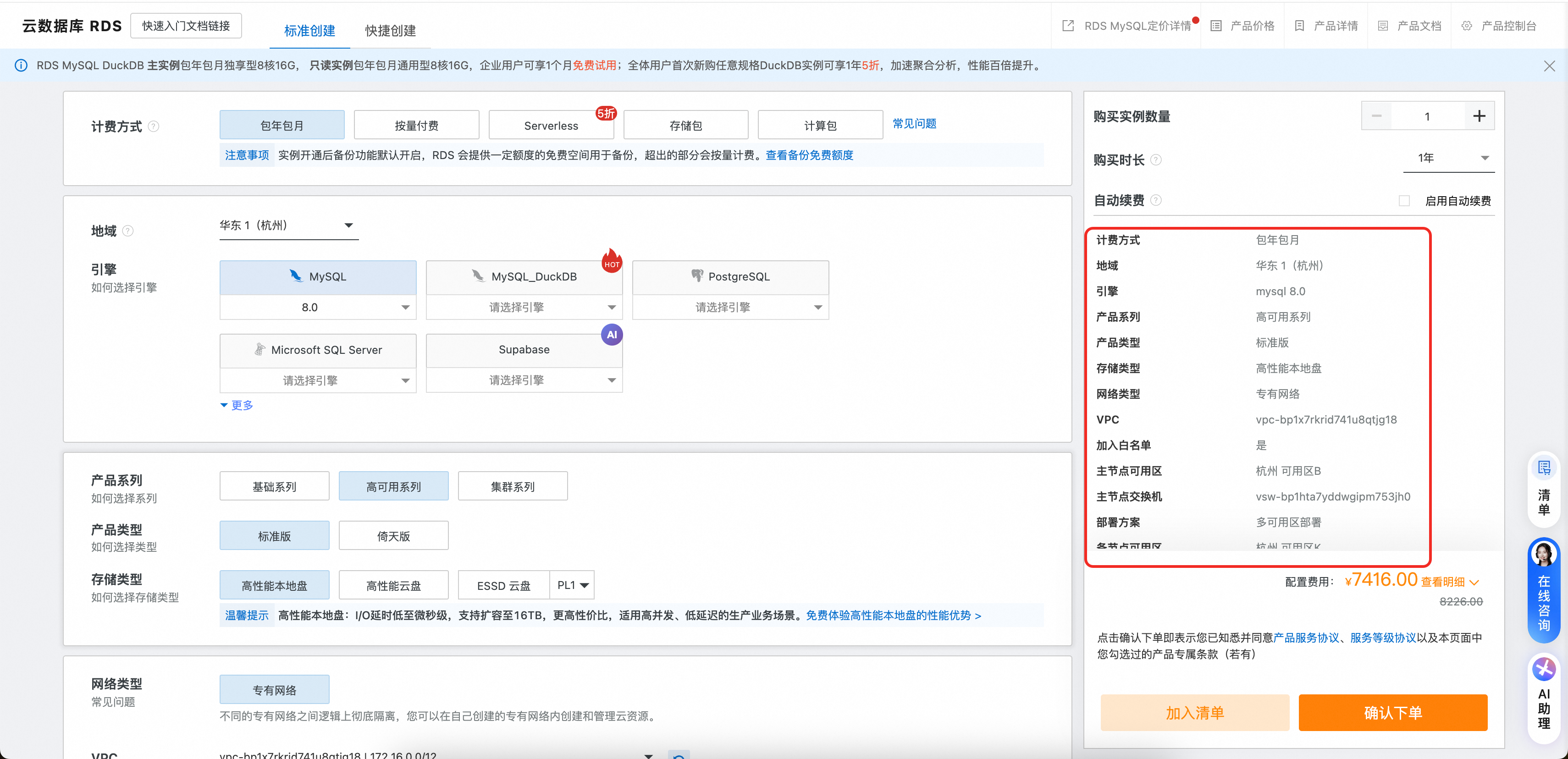This screenshot has width=1568, height=759.
Task: Open the PL1 performance level dropdown
Action: [572, 586]
